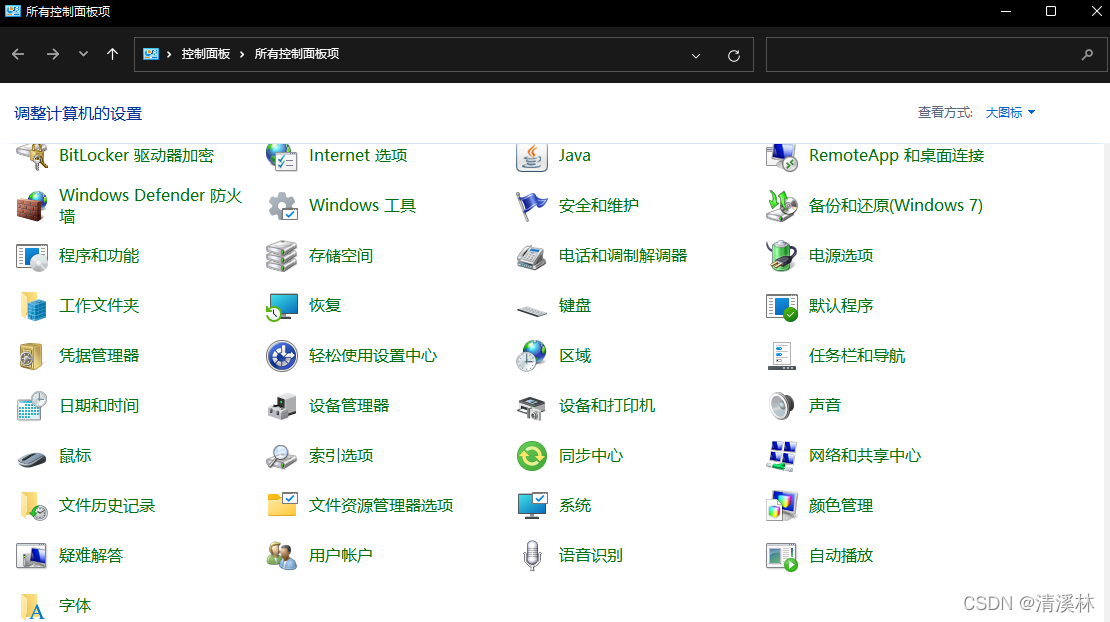This screenshot has height=622, width=1110.
Task: Open 日期和时间 calendar icon
Action: pos(32,406)
